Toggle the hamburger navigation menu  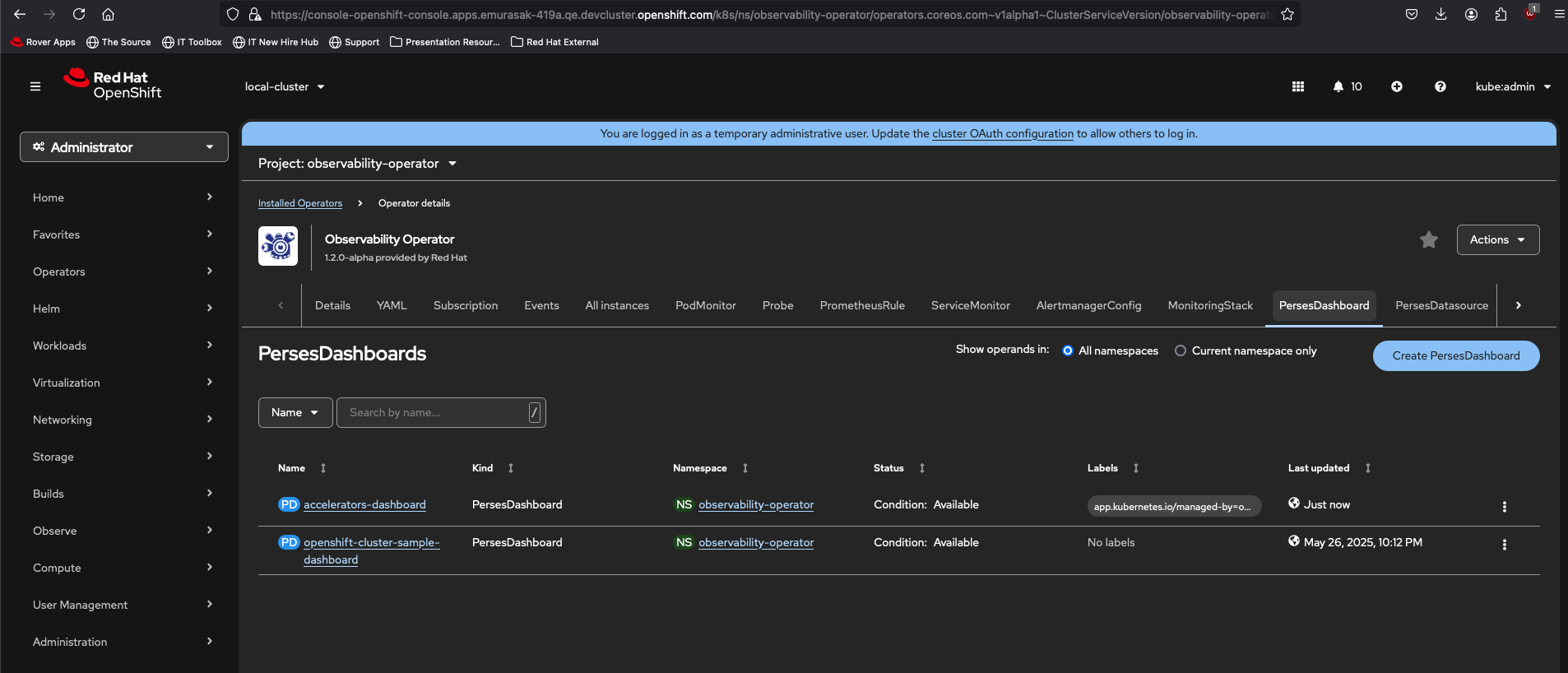[x=35, y=86]
